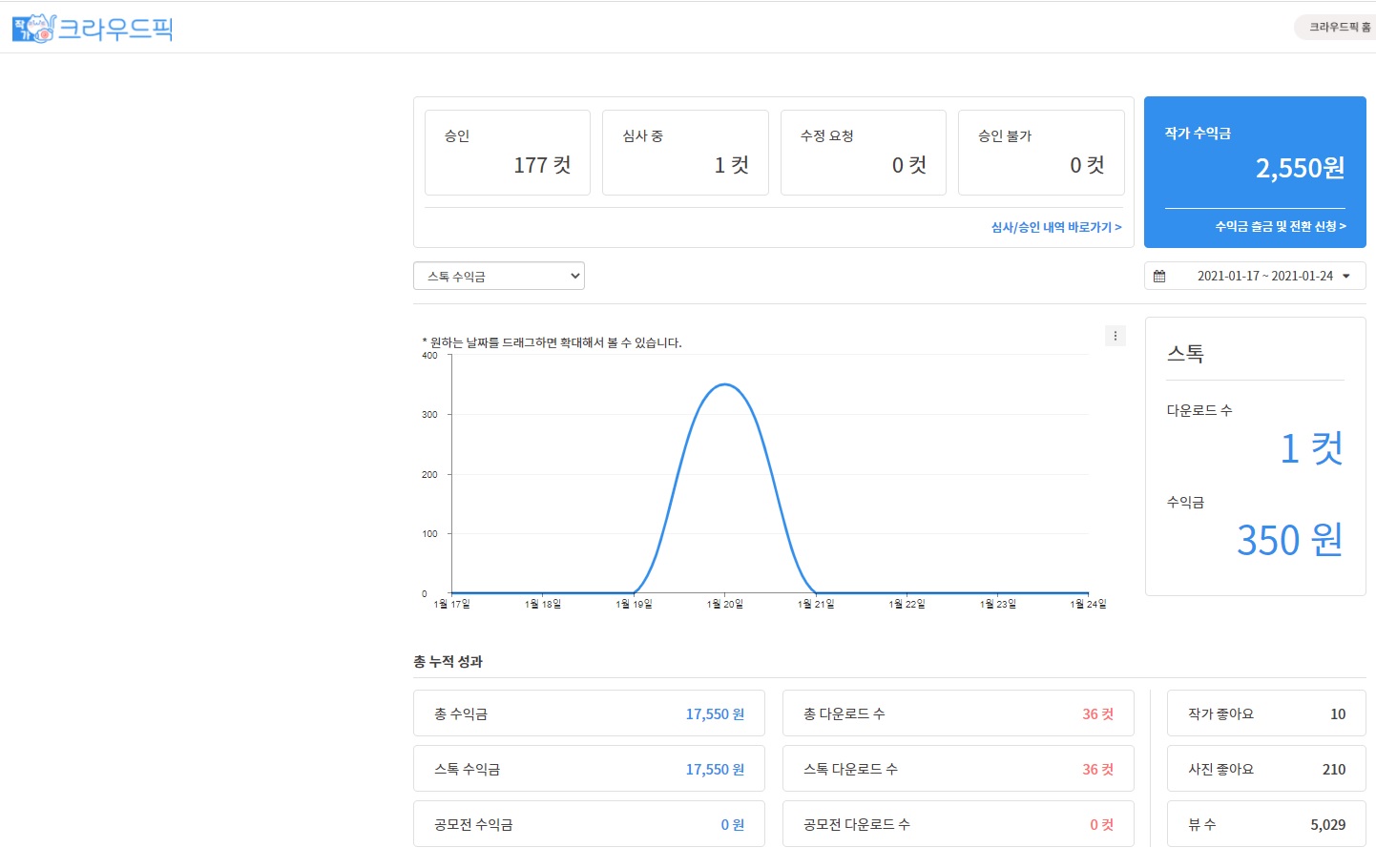
Task: Click the 1월 24일 axis label
Action: pos(1089,604)
